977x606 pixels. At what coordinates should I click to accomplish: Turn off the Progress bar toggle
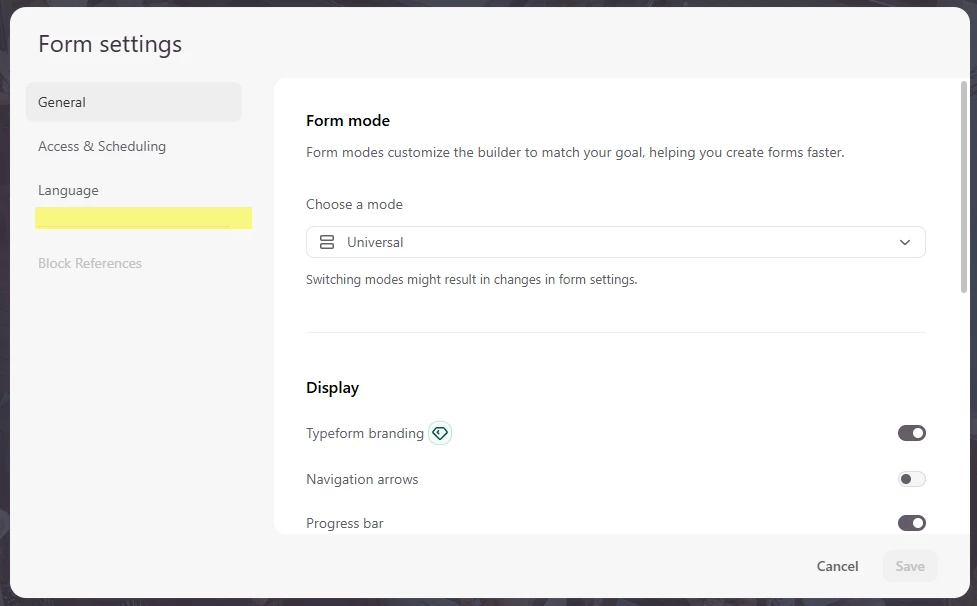coord(912,523)
